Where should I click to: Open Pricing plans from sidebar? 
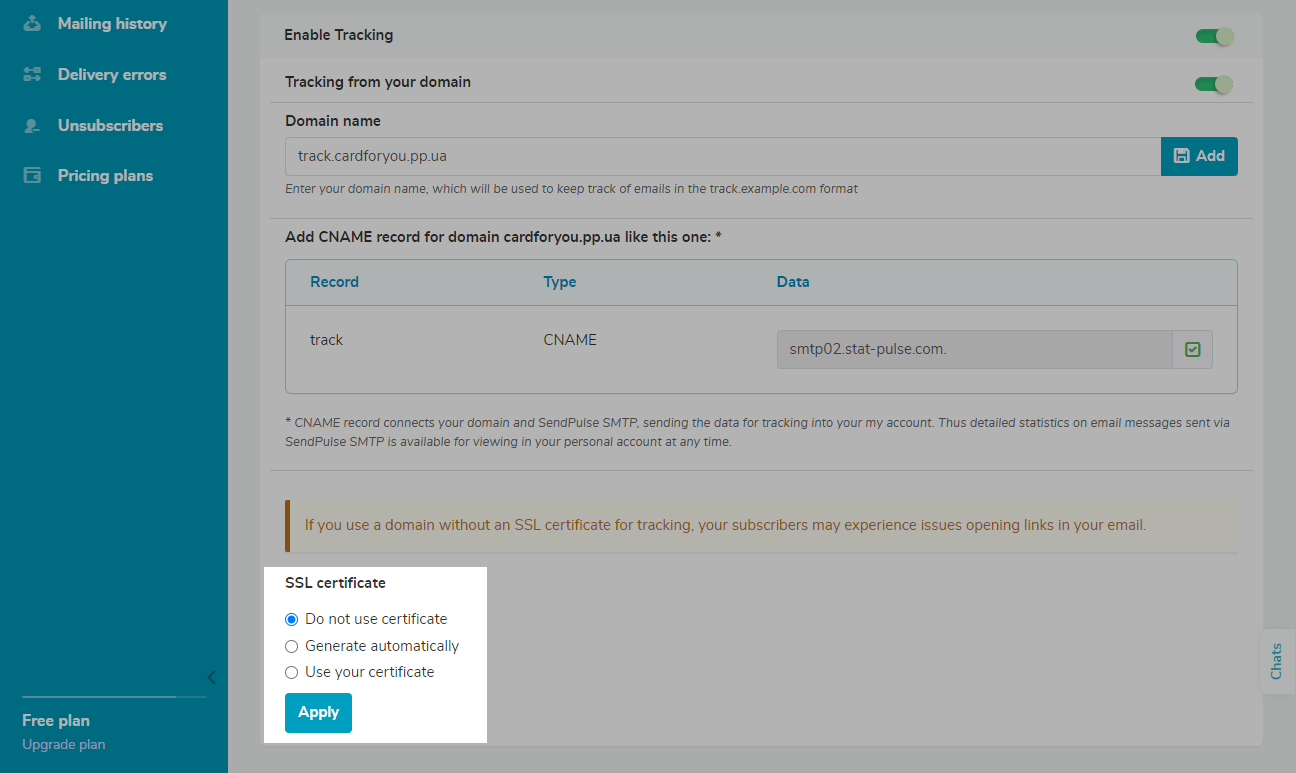(105, 176)
